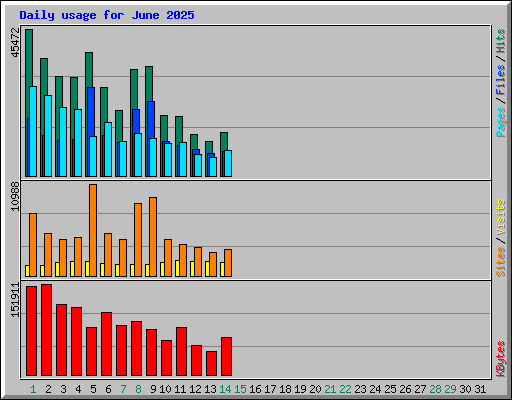
Task: Click day 1 on the x-axis
Action: (x=33, y=389)
